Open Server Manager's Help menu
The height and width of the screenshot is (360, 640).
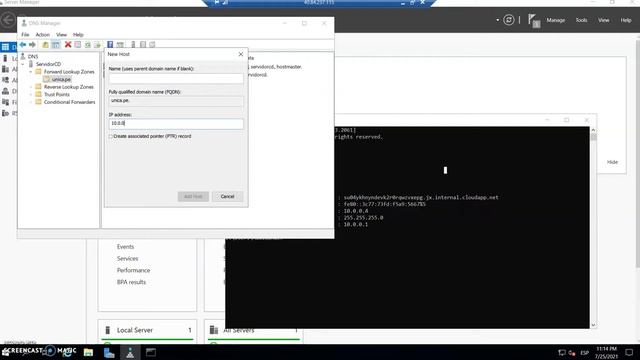coord(626,20)
